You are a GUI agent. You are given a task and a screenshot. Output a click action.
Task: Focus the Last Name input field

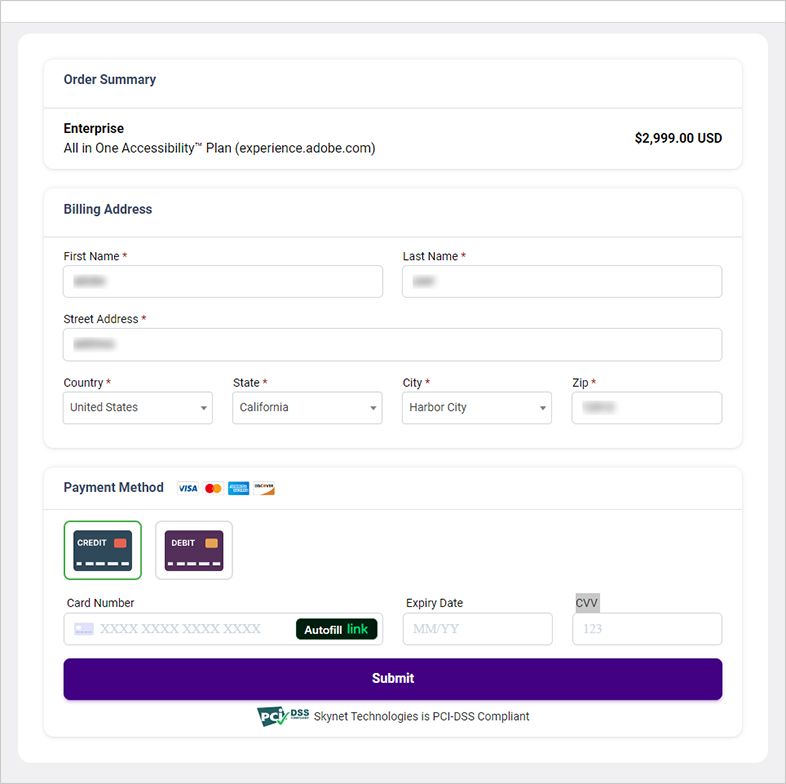click(562, 282)
